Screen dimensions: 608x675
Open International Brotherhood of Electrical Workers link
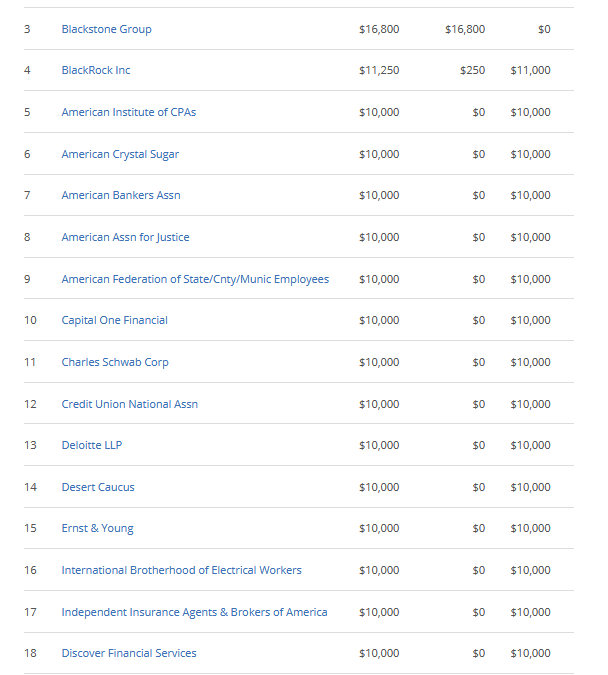pos(181,570)
